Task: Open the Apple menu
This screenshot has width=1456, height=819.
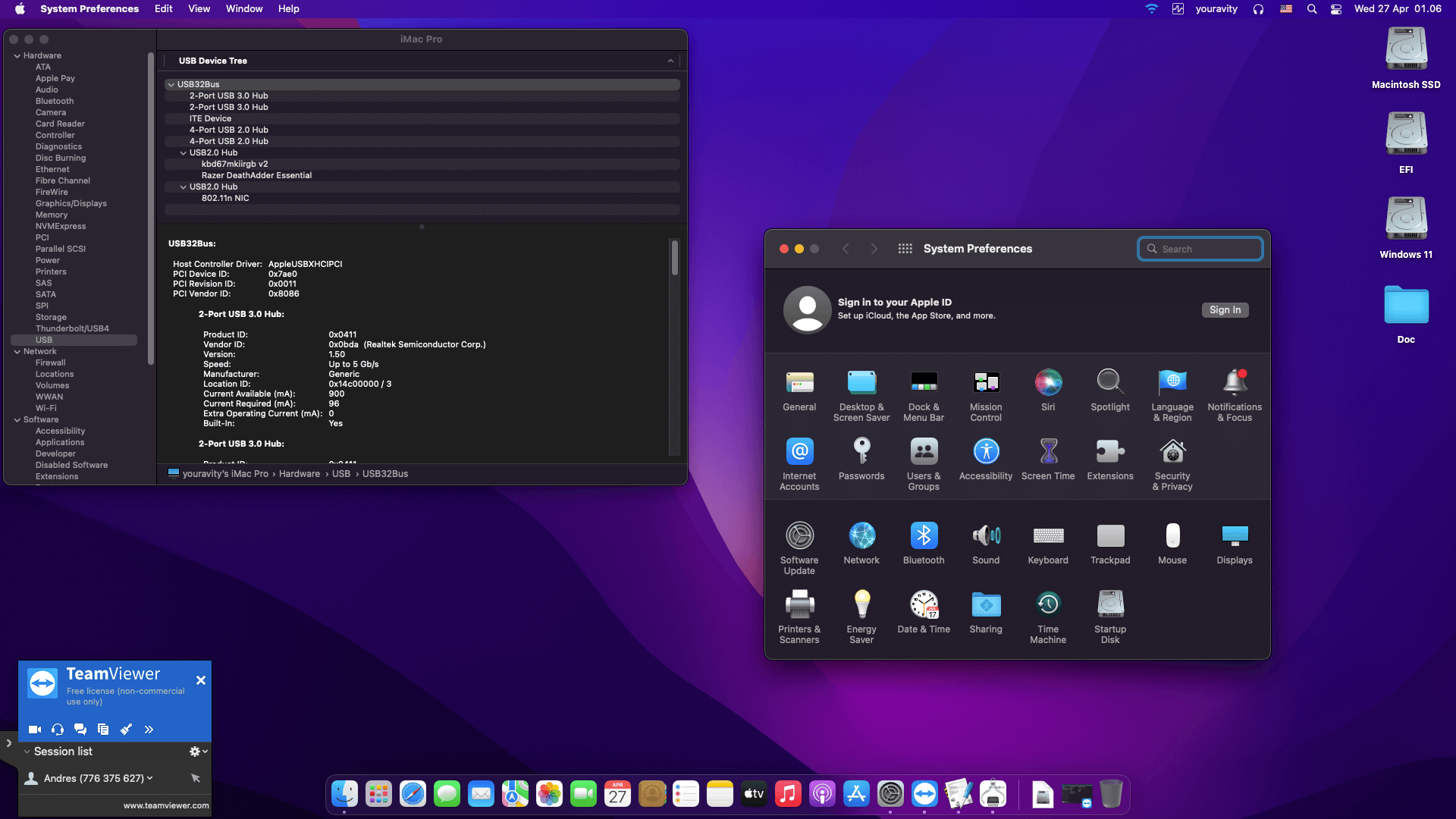Action: (x=20, y=9)
